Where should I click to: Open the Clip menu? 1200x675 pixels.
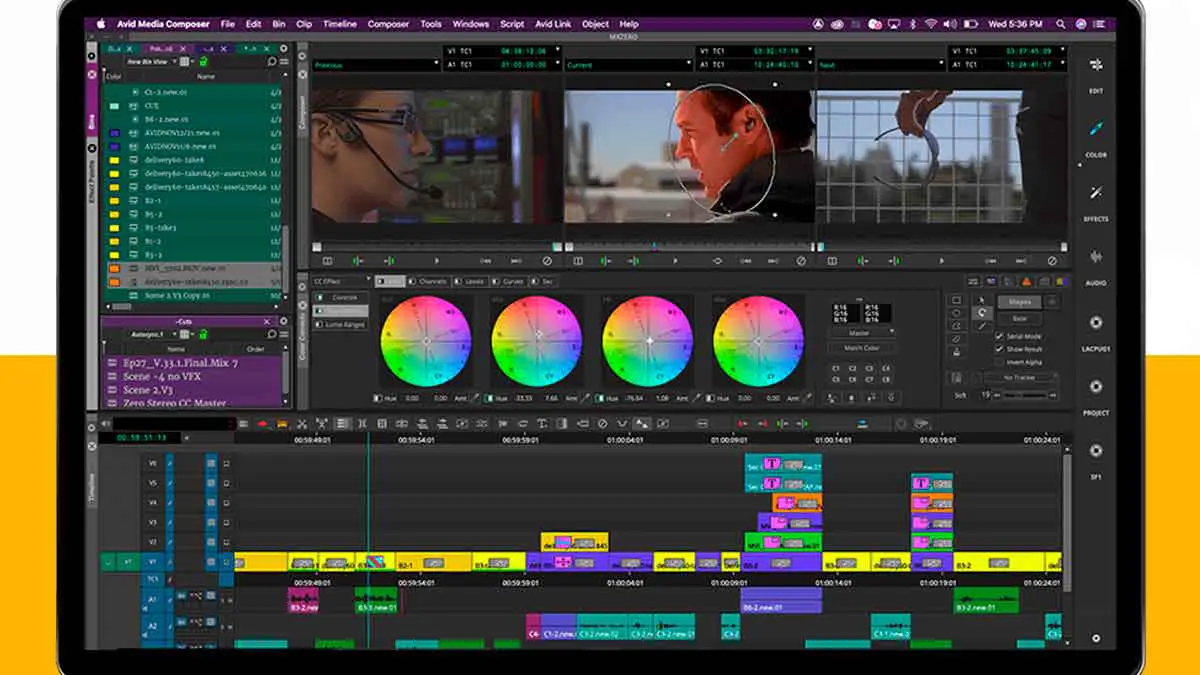(x=304, y=24)
